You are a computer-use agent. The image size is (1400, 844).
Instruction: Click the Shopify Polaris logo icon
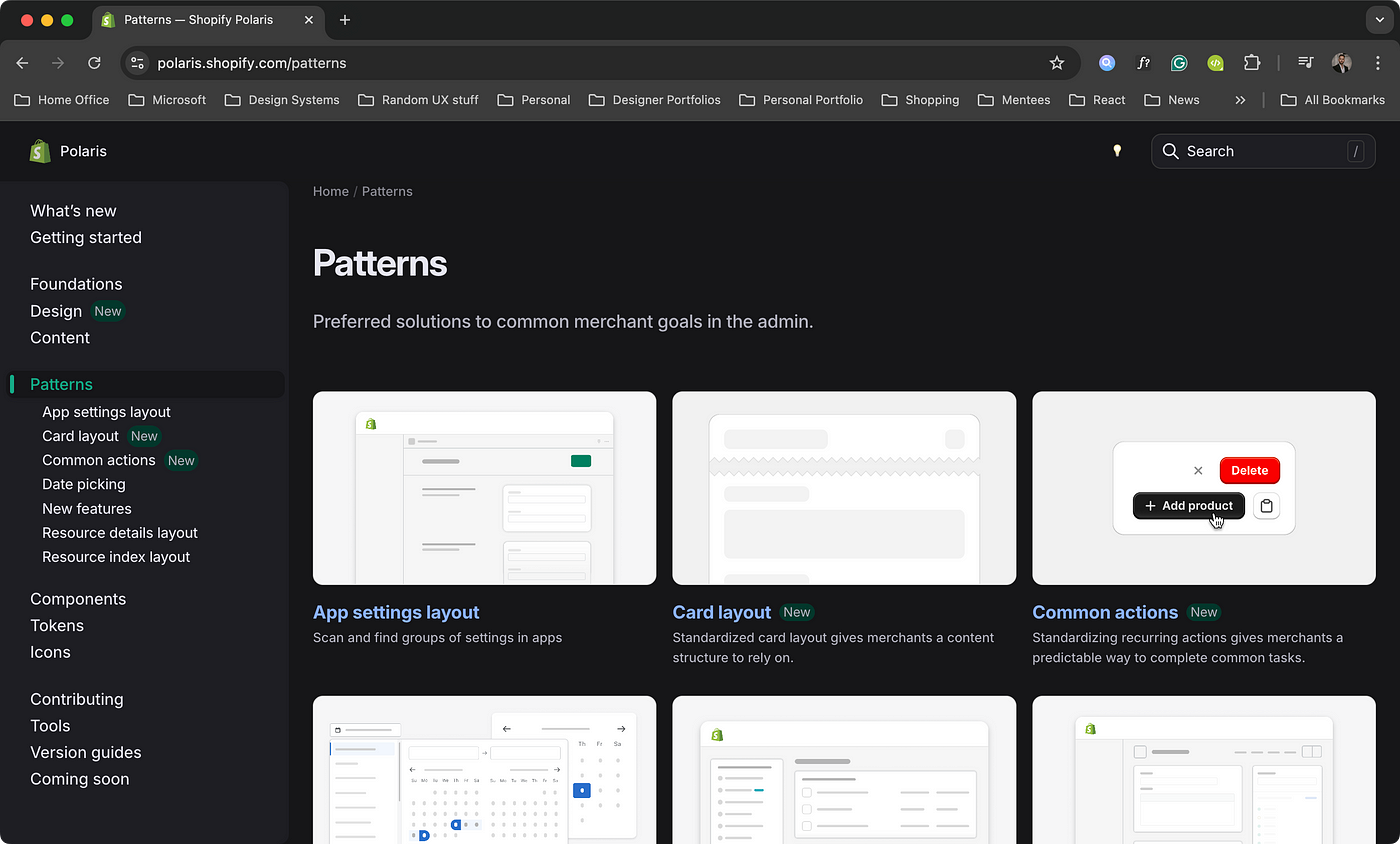coord(40,151)
